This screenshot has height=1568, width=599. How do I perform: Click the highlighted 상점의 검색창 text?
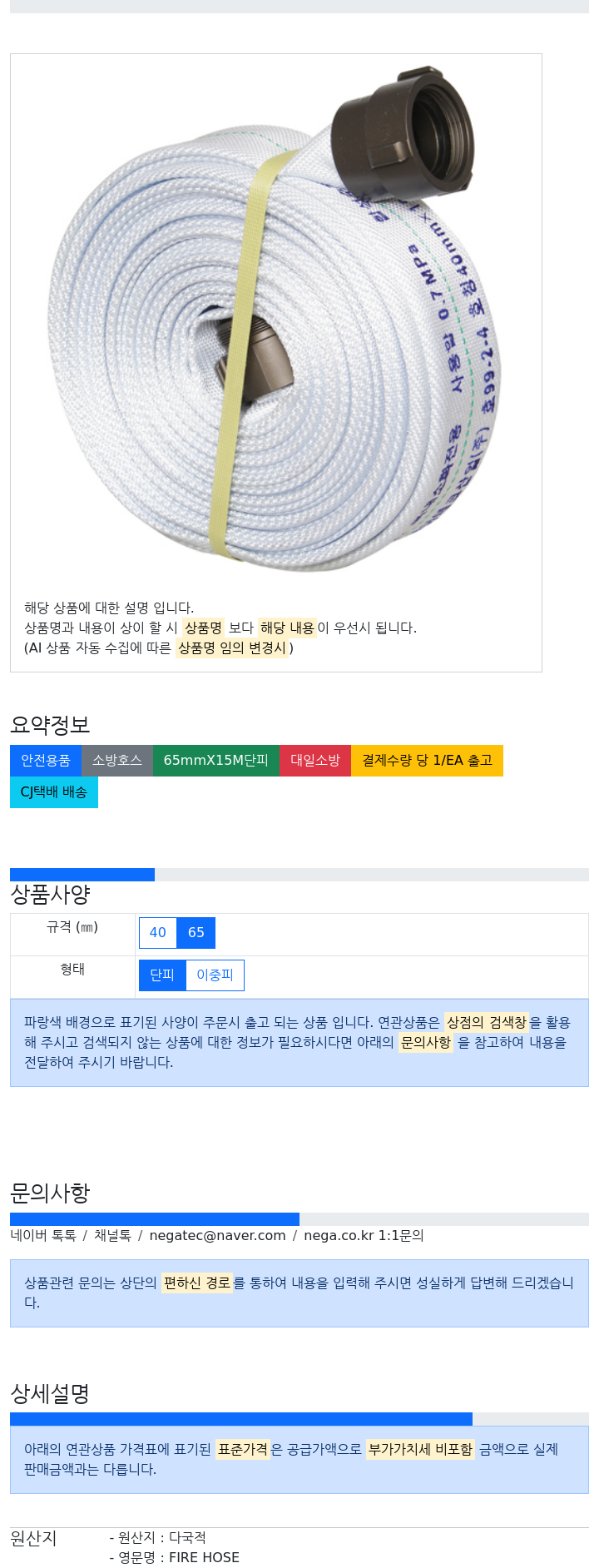pyautogui.click(x=487, y=1022)
